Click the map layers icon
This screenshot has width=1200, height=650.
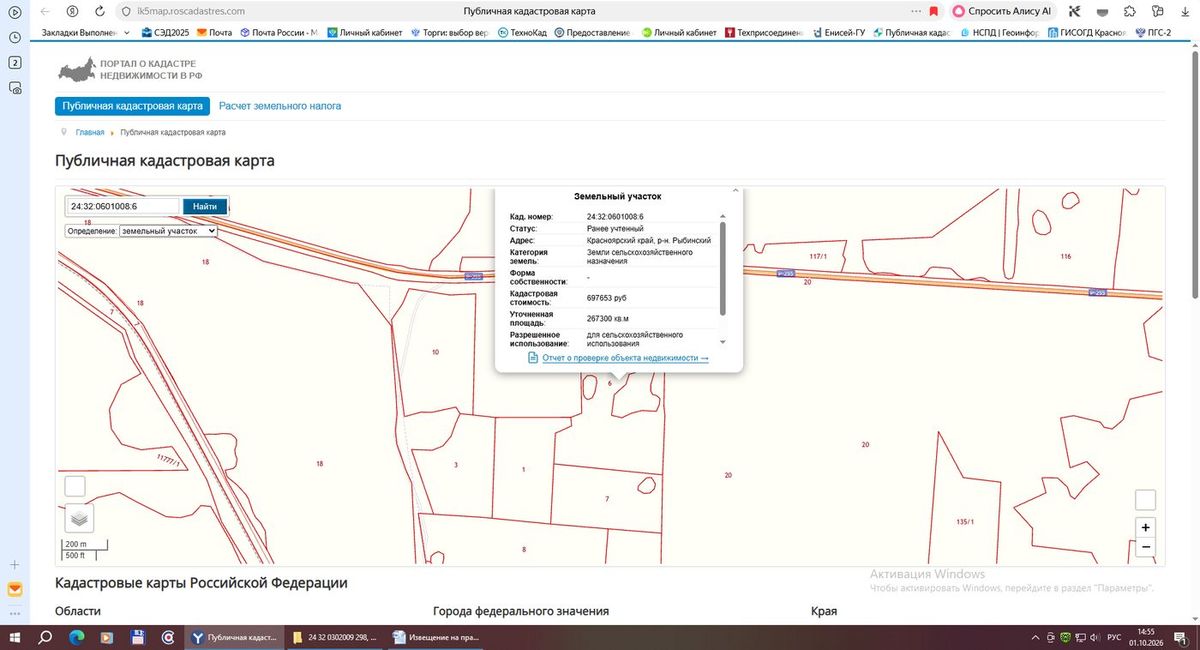coord(79,518)
